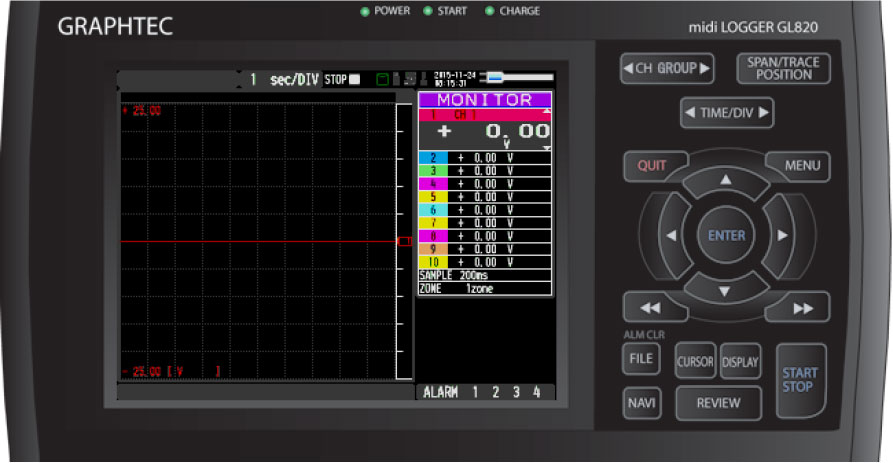Click ALARM indicator 2
Screen dimensions: 893x463
pyautogui.click(x=496, y=392)
